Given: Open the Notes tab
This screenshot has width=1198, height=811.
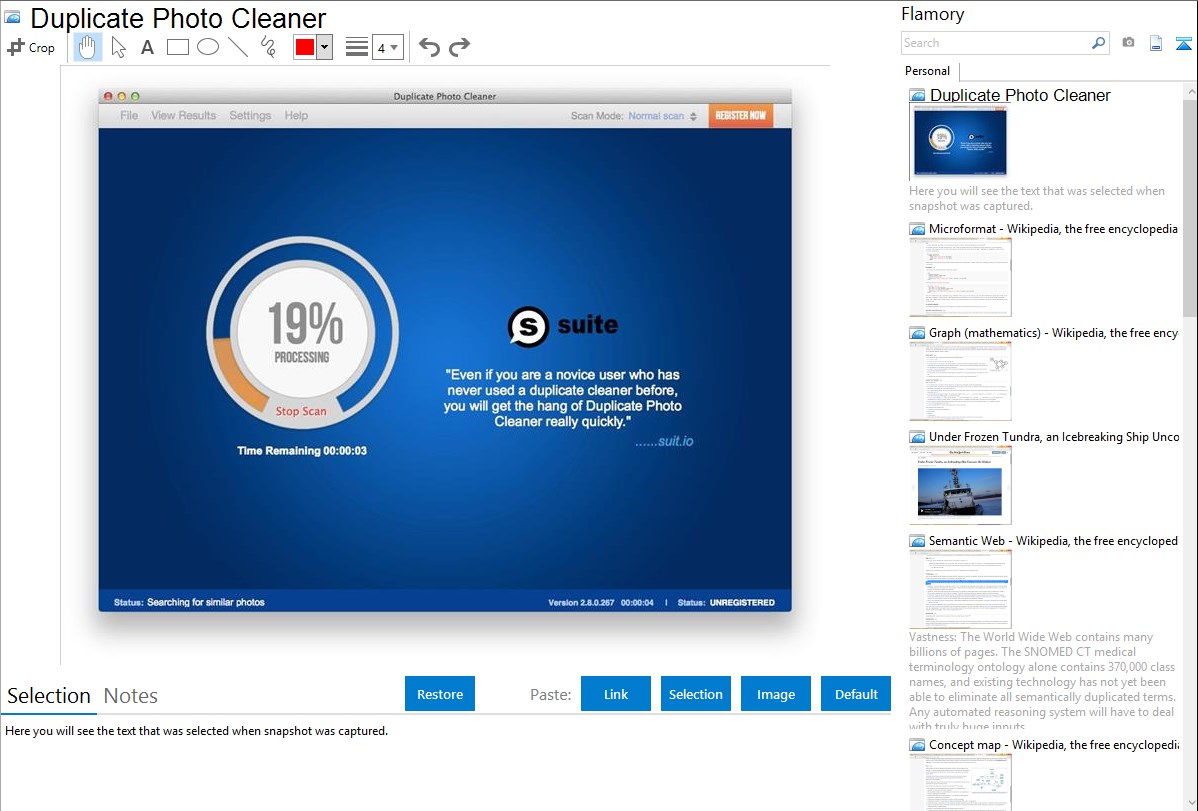Looking at the screenshot, I should pos(131,696).
